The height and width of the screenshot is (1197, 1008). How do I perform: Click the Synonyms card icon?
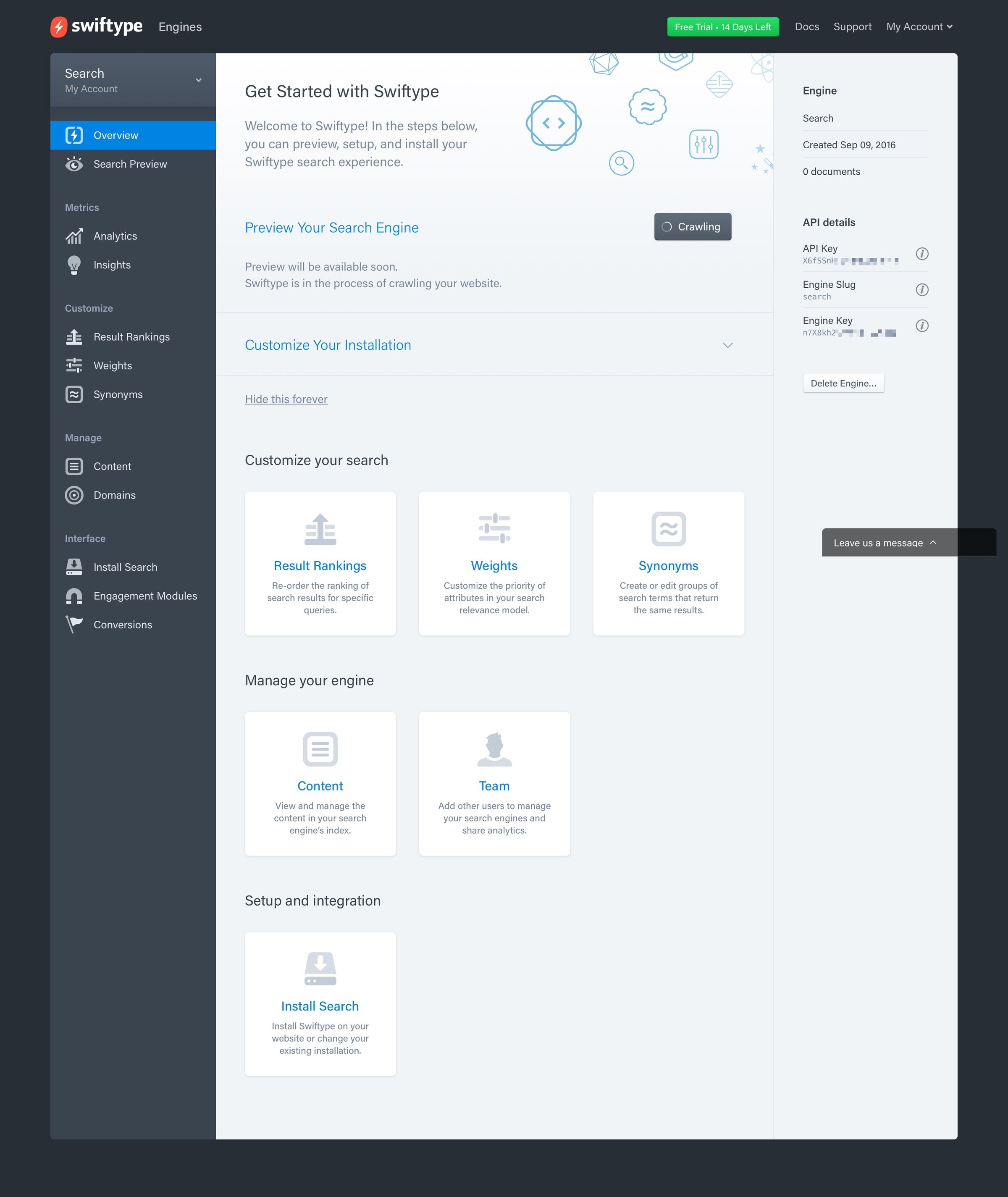[669, 529]
